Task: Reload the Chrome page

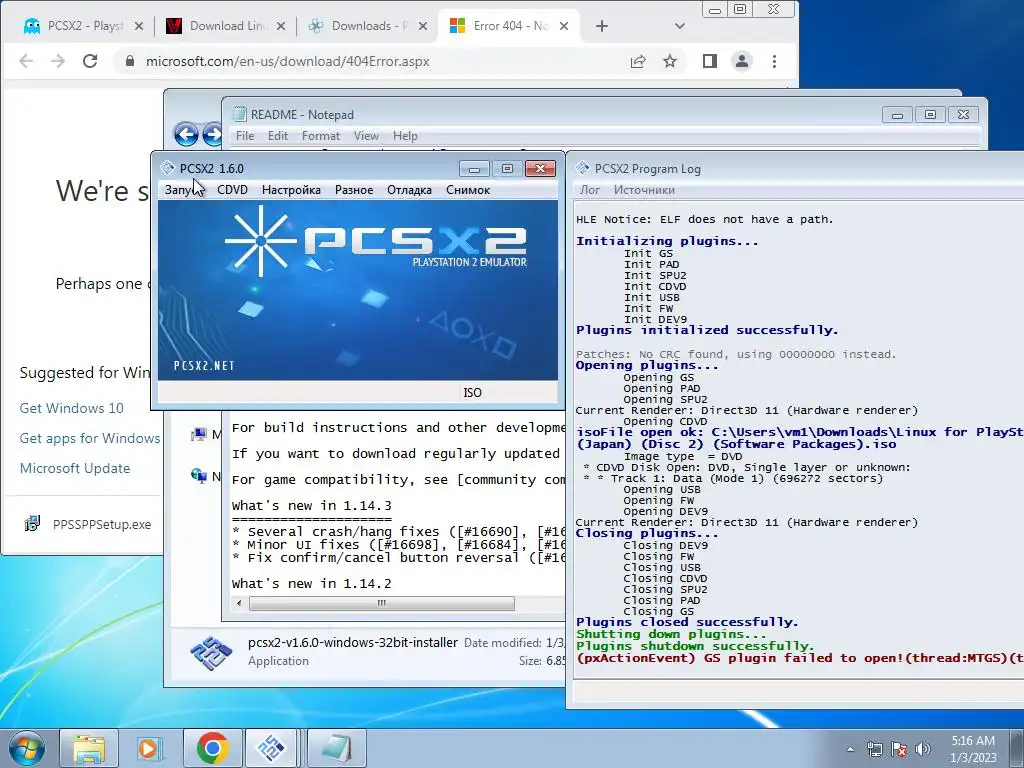Action: click(x=90, y=61)
